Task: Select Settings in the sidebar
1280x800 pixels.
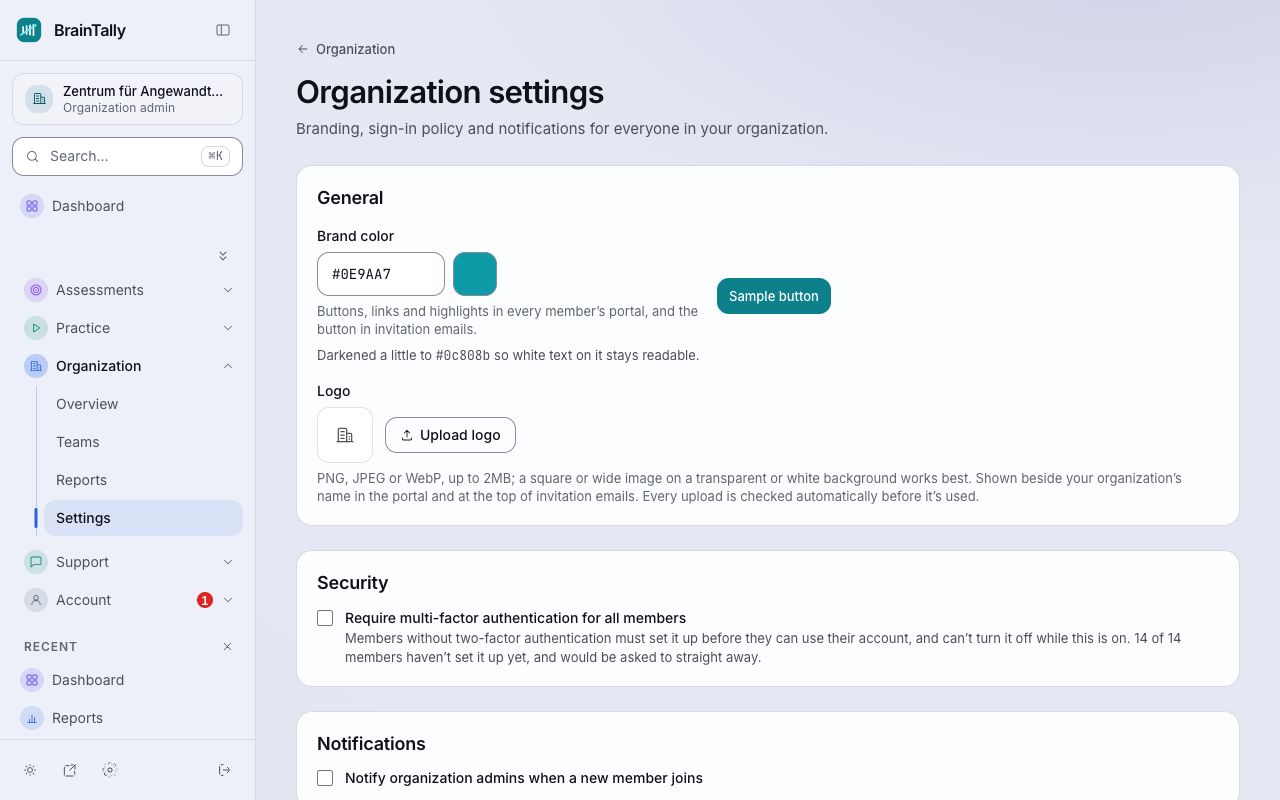Action: click(143, 518)
